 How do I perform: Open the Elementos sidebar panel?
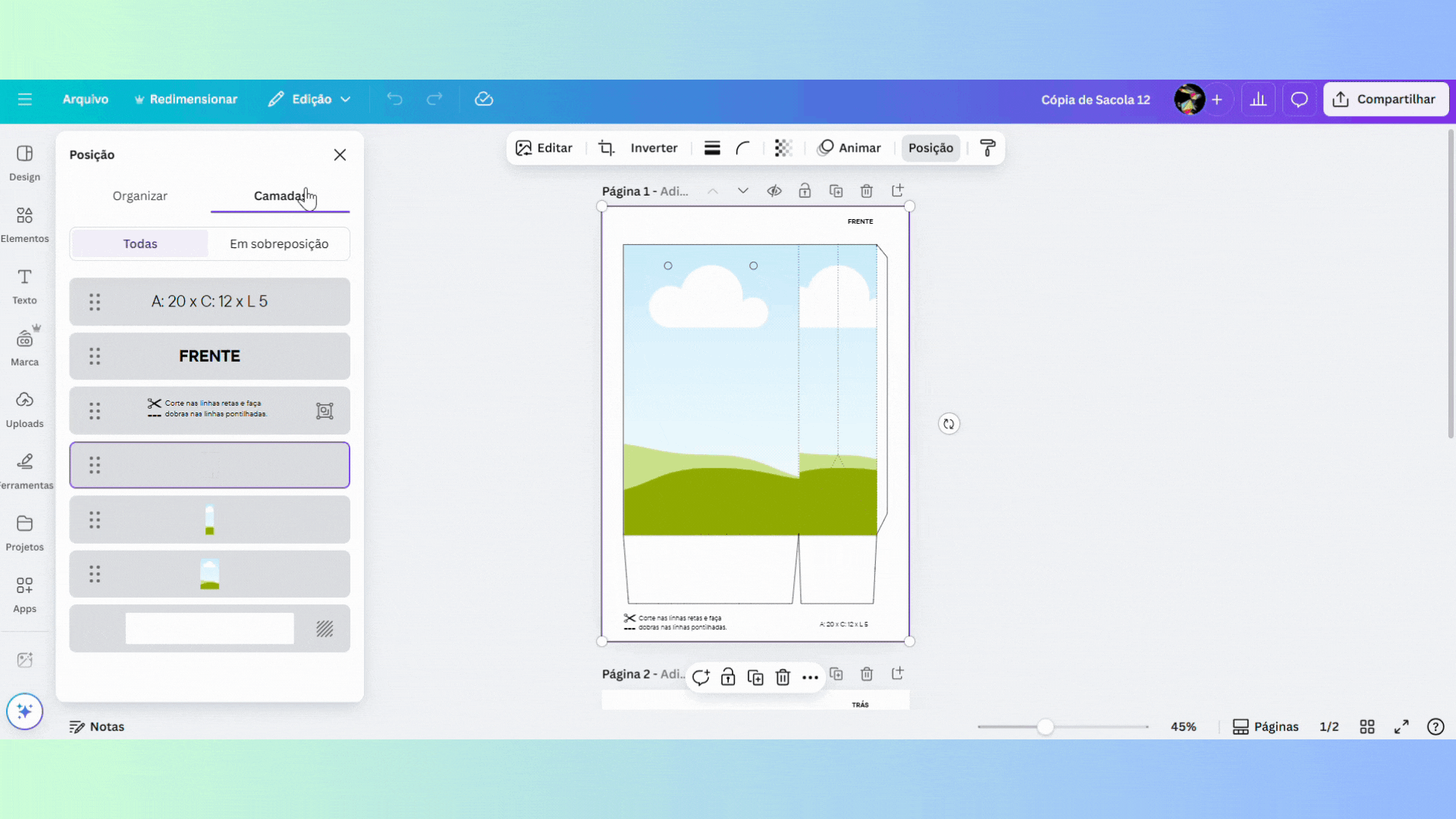pos(24,224)
